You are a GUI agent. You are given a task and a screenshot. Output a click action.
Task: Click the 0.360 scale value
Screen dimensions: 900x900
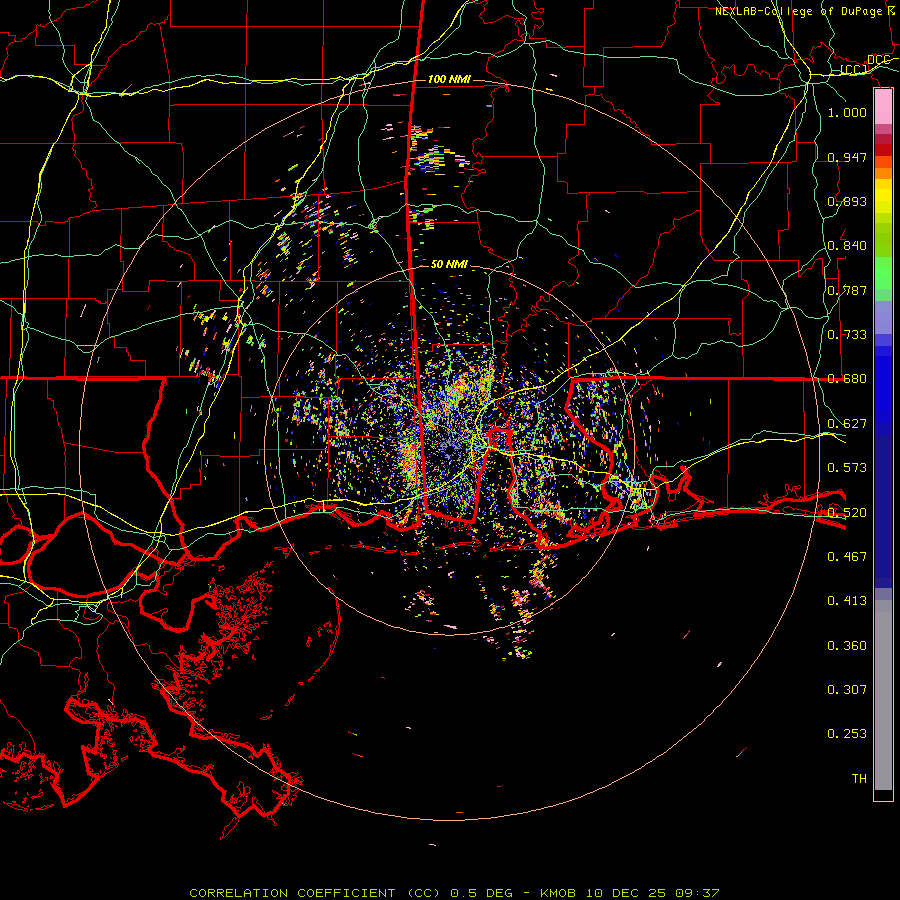click(847, 646)
